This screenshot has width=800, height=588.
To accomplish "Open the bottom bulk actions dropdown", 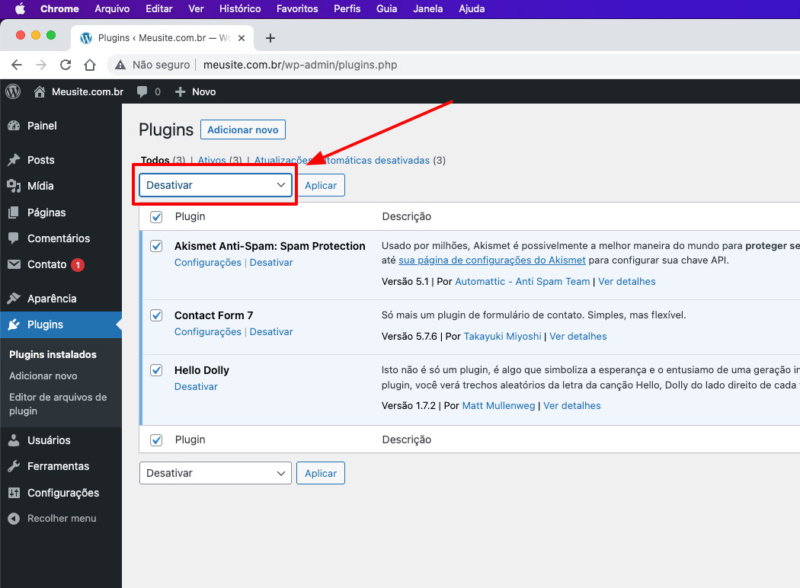I will click(x=214, y=472).
